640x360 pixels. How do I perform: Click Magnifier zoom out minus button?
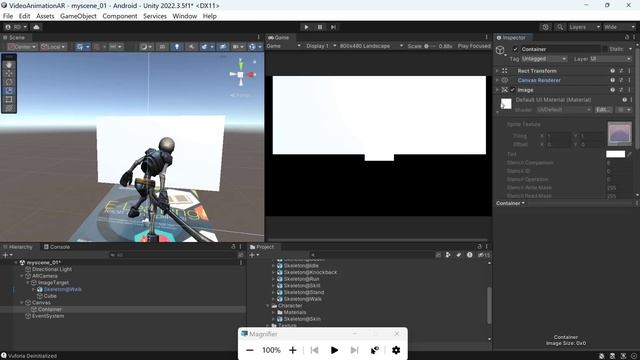coord(250,350)
